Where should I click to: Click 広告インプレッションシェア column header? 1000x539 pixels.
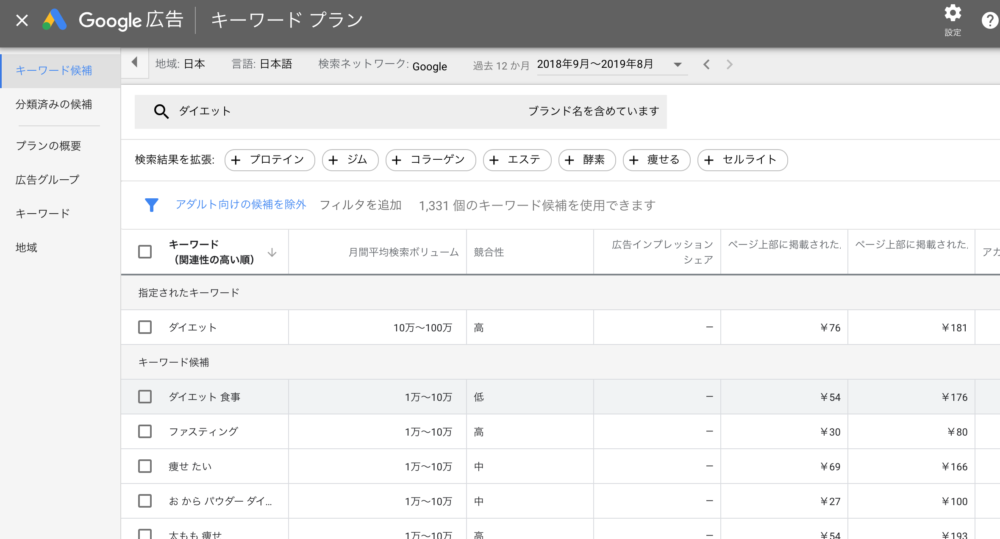click(x=662, y=252)
